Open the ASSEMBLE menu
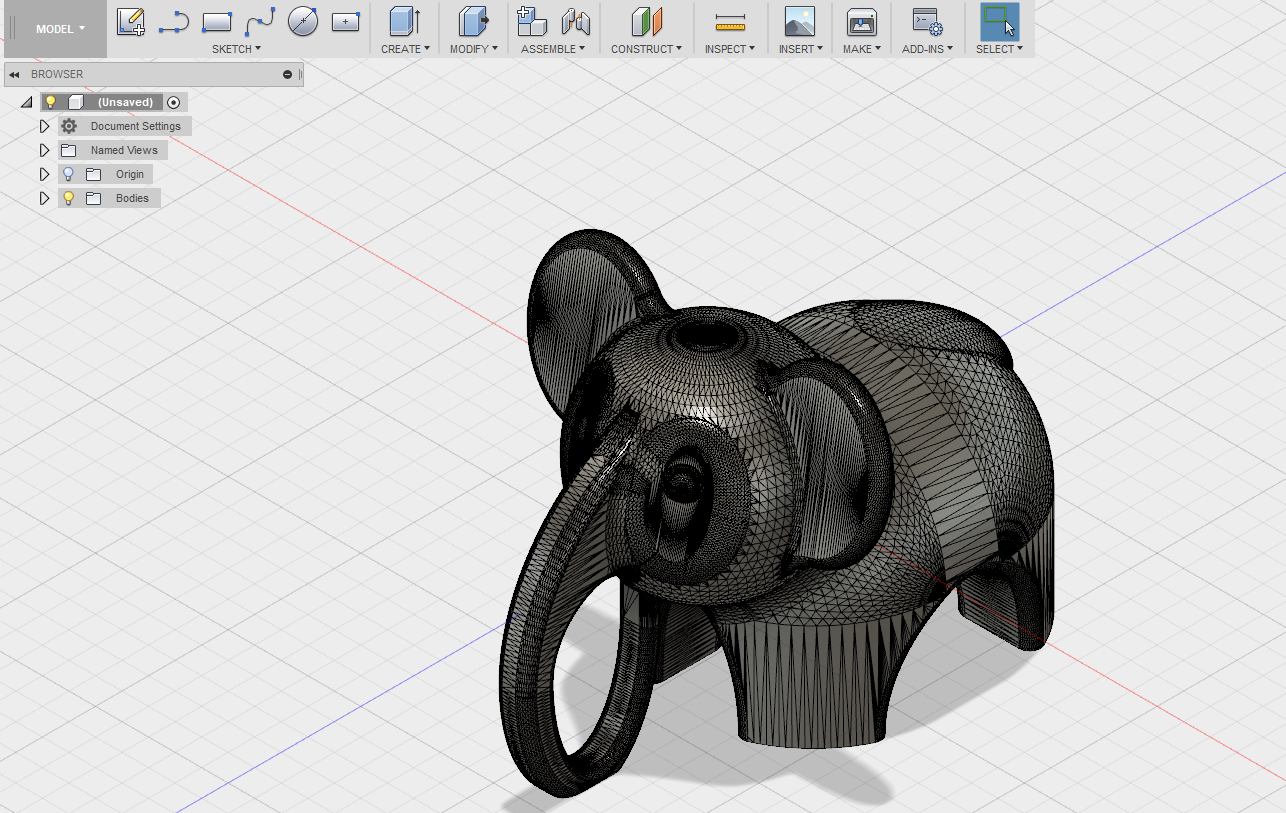 tap(553, 49)
